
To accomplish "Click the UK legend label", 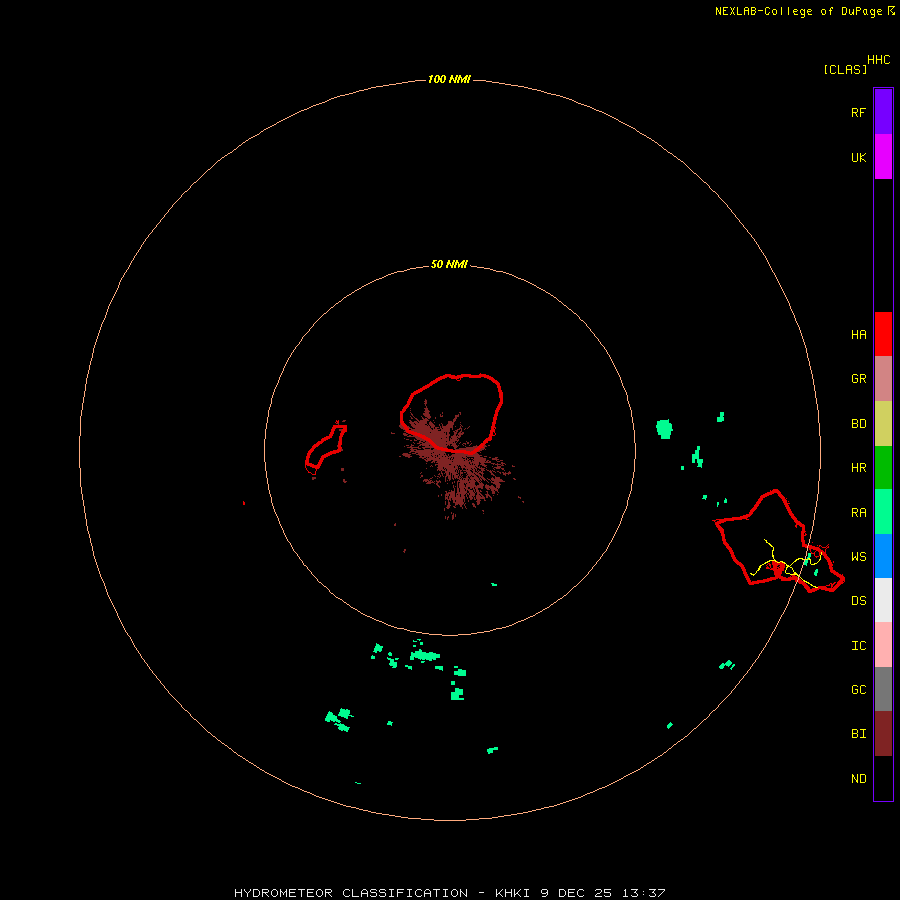I will (858, 157).
